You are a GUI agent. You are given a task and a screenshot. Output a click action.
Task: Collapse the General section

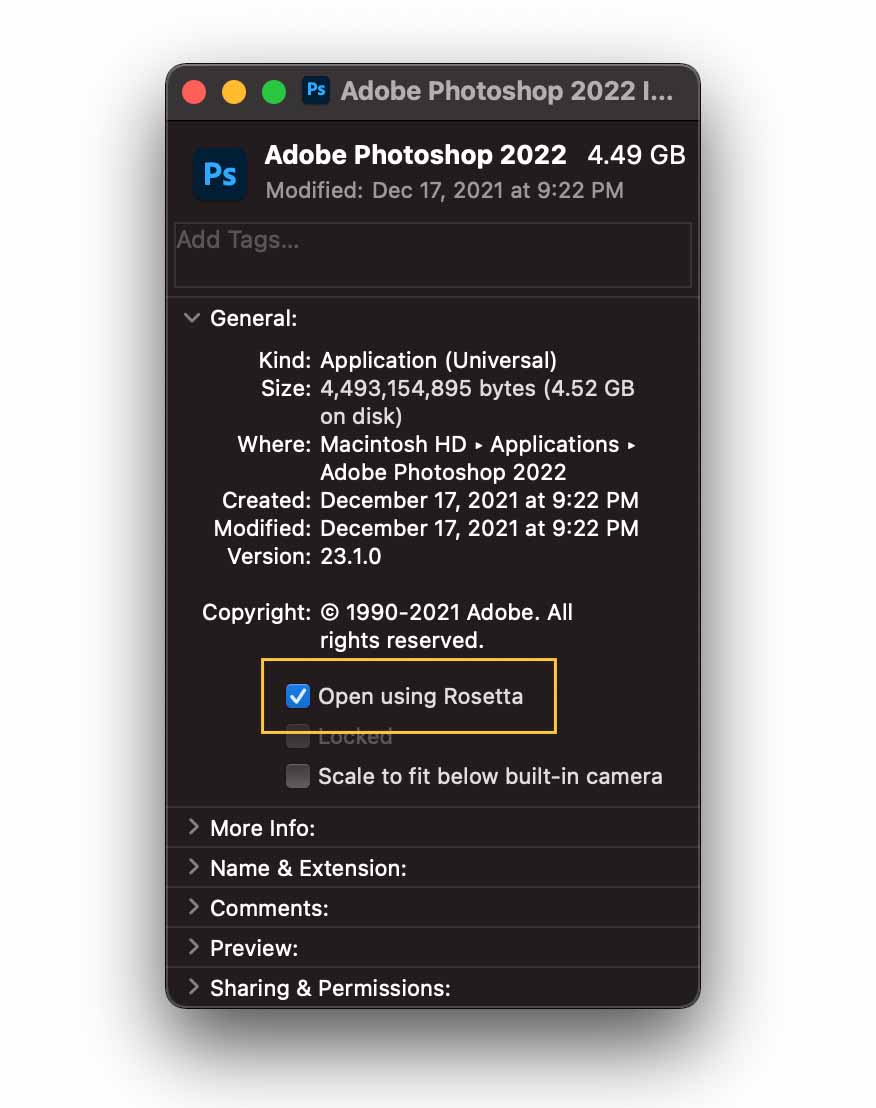[x=191, y=318]
